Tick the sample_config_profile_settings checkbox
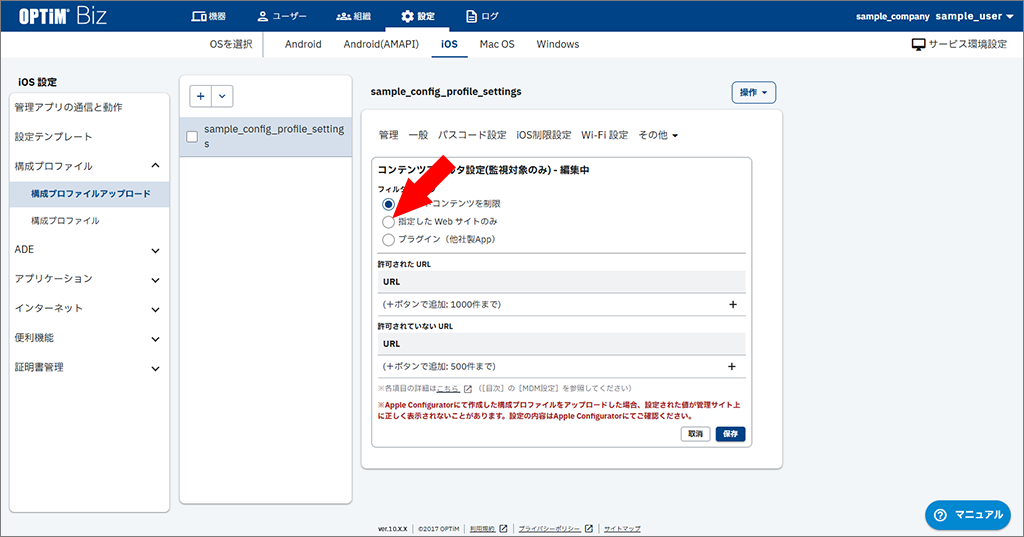The height and width of the screenshot is (537, 1024). [192, 137]
